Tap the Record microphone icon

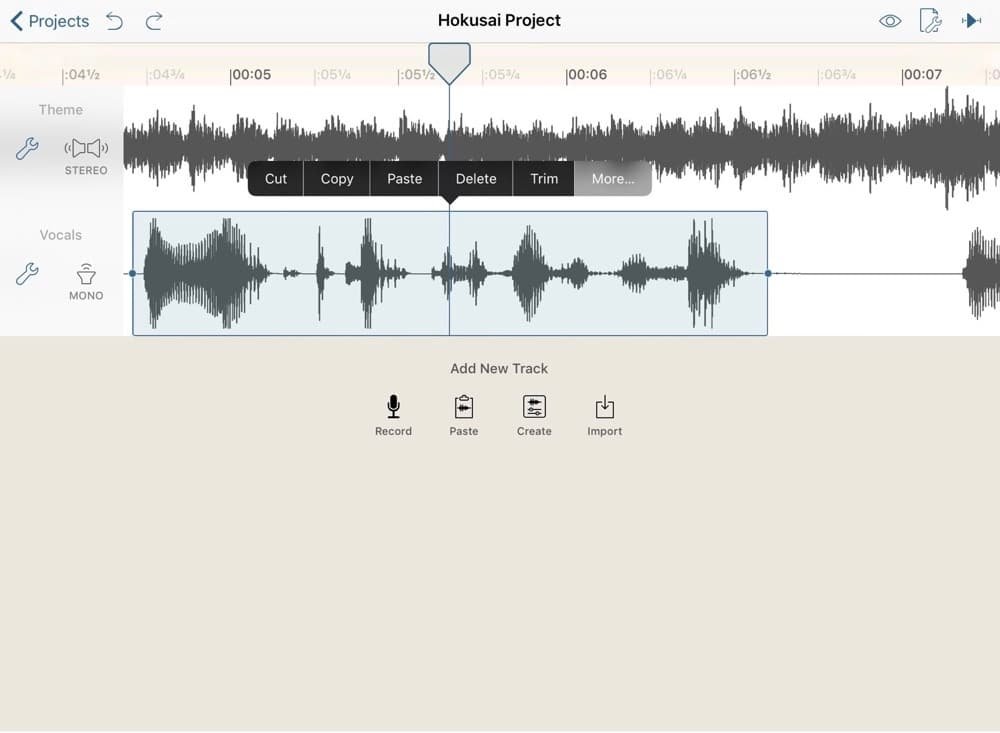click(393, 407)
